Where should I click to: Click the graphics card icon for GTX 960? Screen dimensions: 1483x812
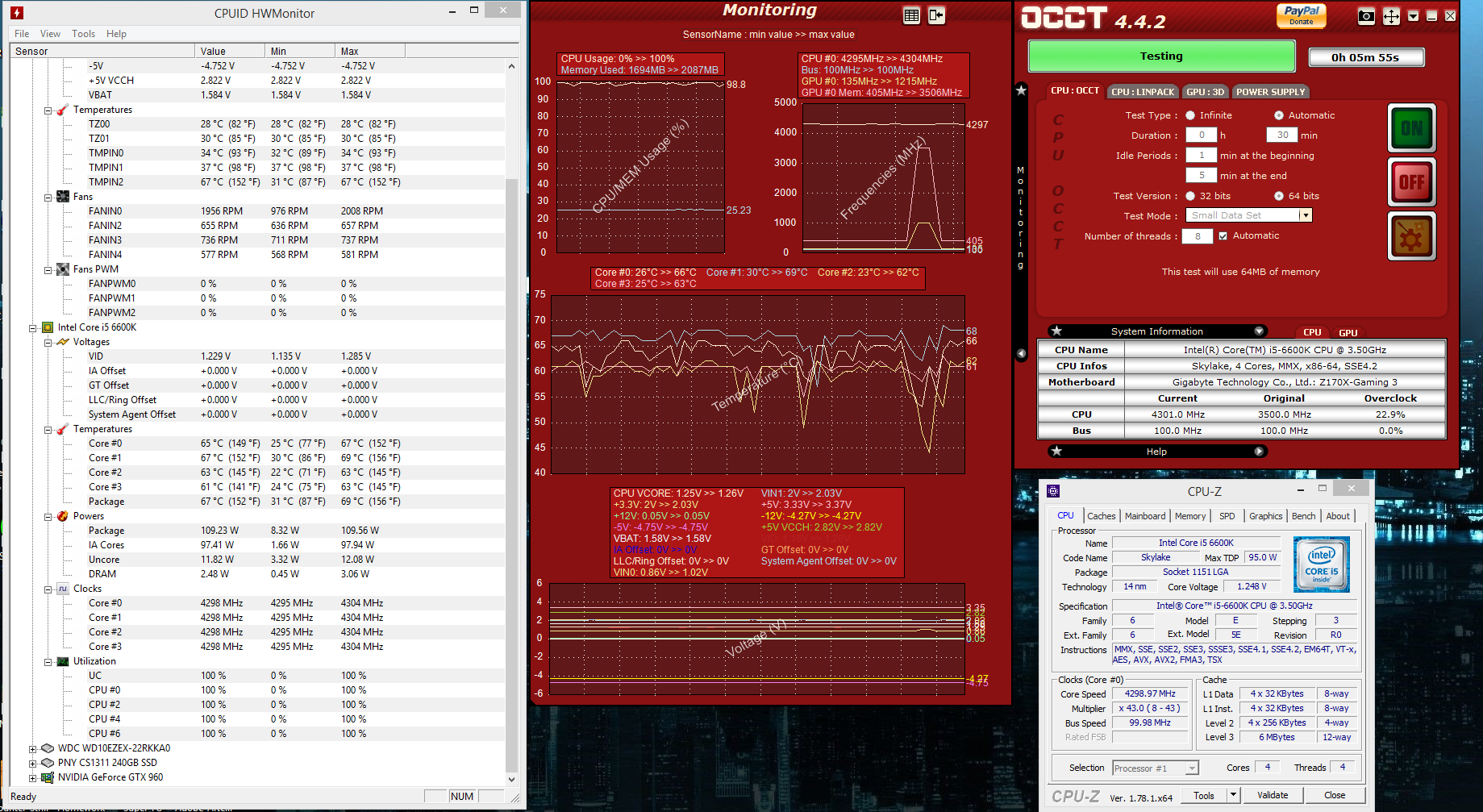click(x=48, y=777)
